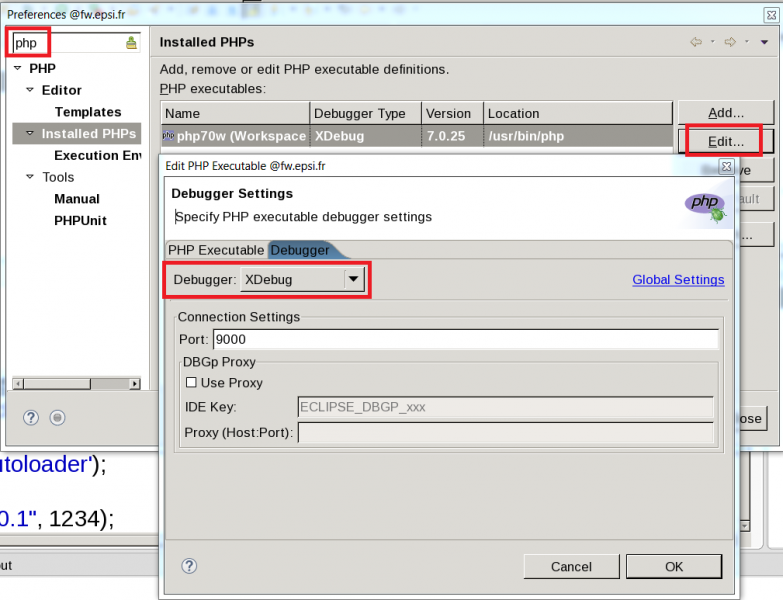Click the record icon next to Preferences help

coord(58,417)
